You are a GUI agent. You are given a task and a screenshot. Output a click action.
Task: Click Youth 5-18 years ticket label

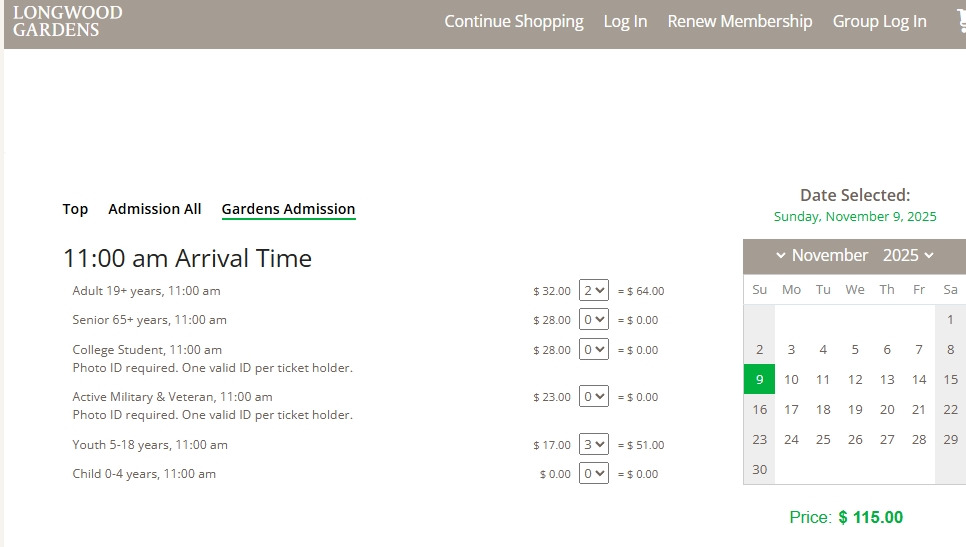click(x=150, y=445)
